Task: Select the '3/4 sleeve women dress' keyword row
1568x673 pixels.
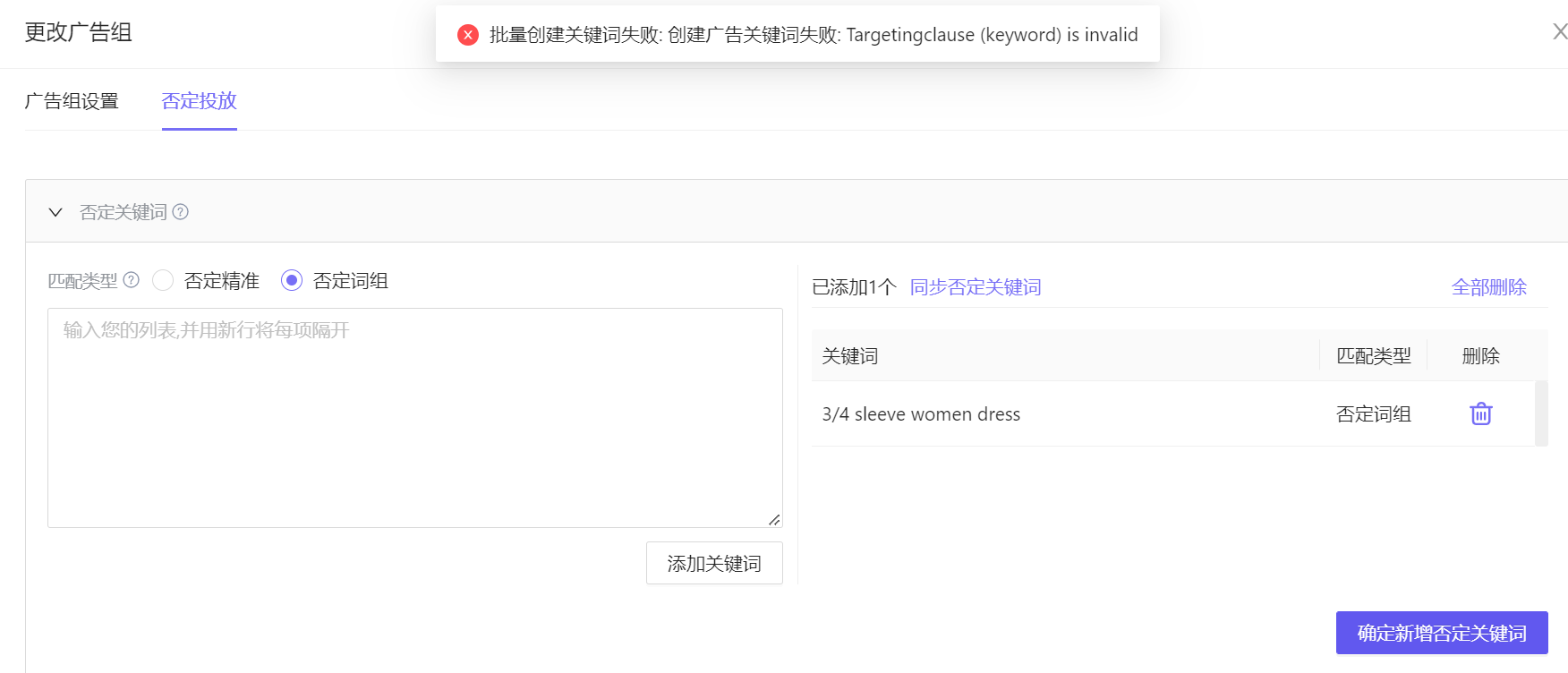Action: click(x=1173, y=413)
